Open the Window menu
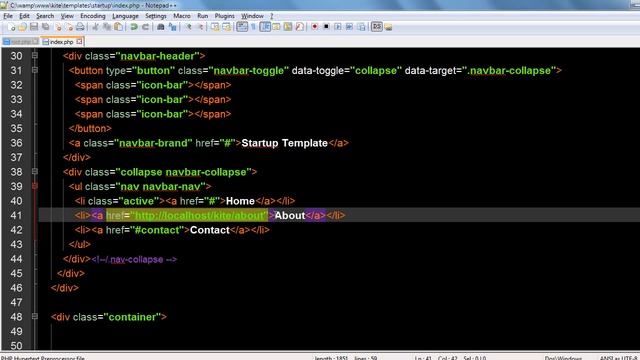 point(252,16)
